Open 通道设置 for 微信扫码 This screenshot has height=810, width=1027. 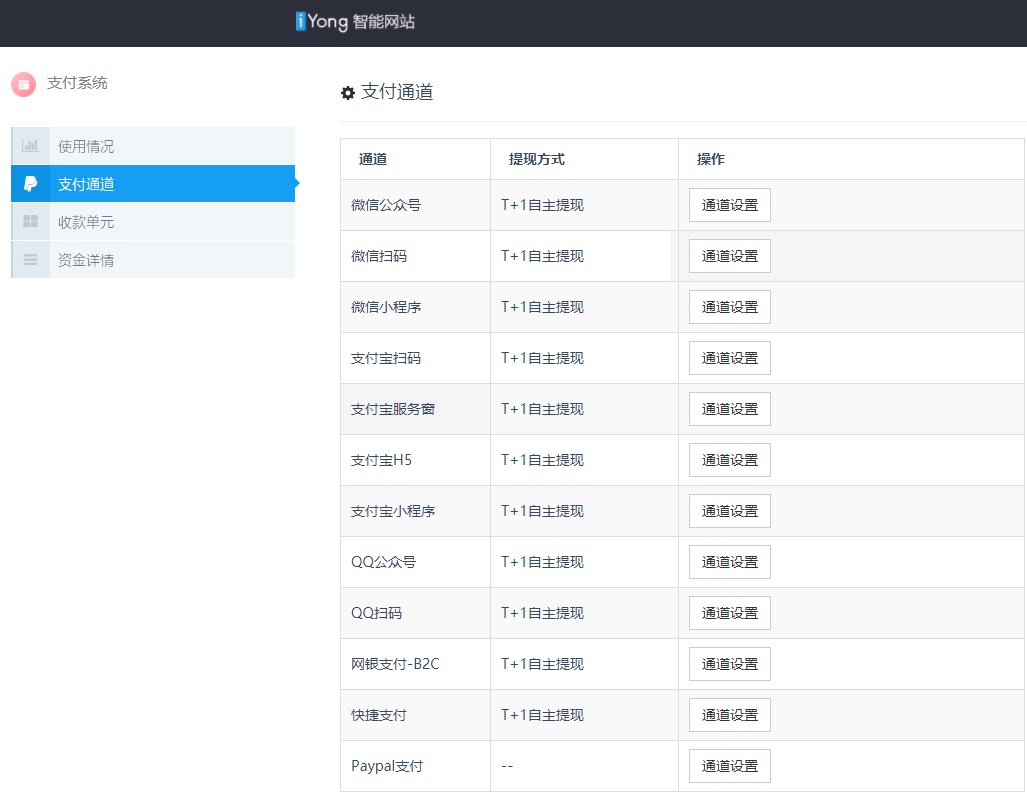click(x=729, y=255)
